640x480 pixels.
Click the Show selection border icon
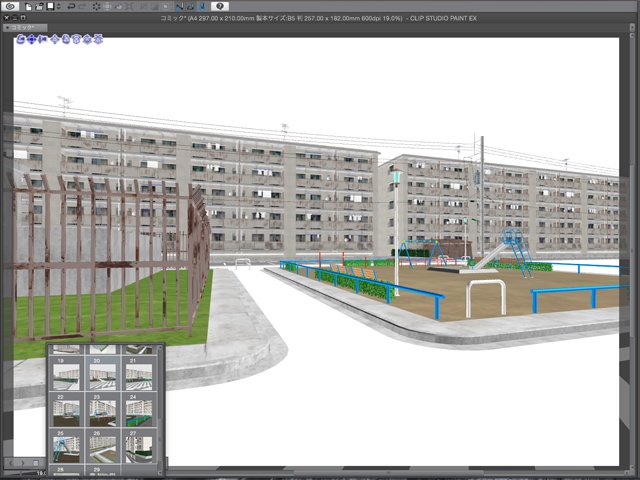(x=166, y=7)
